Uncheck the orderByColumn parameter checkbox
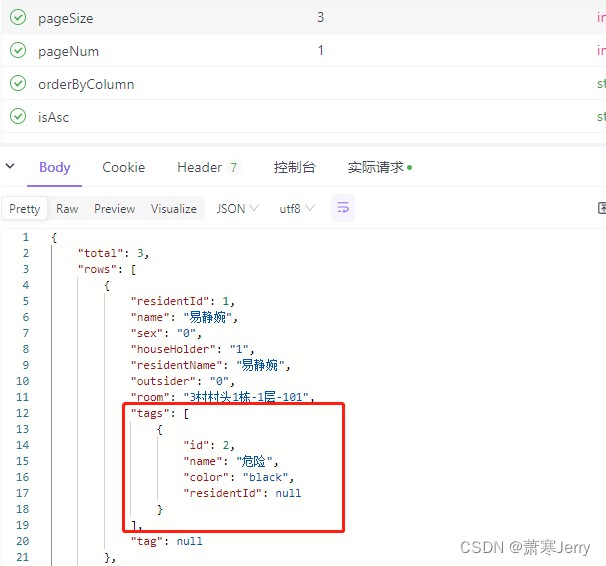 pyautogui.click(x=18, y=83)
